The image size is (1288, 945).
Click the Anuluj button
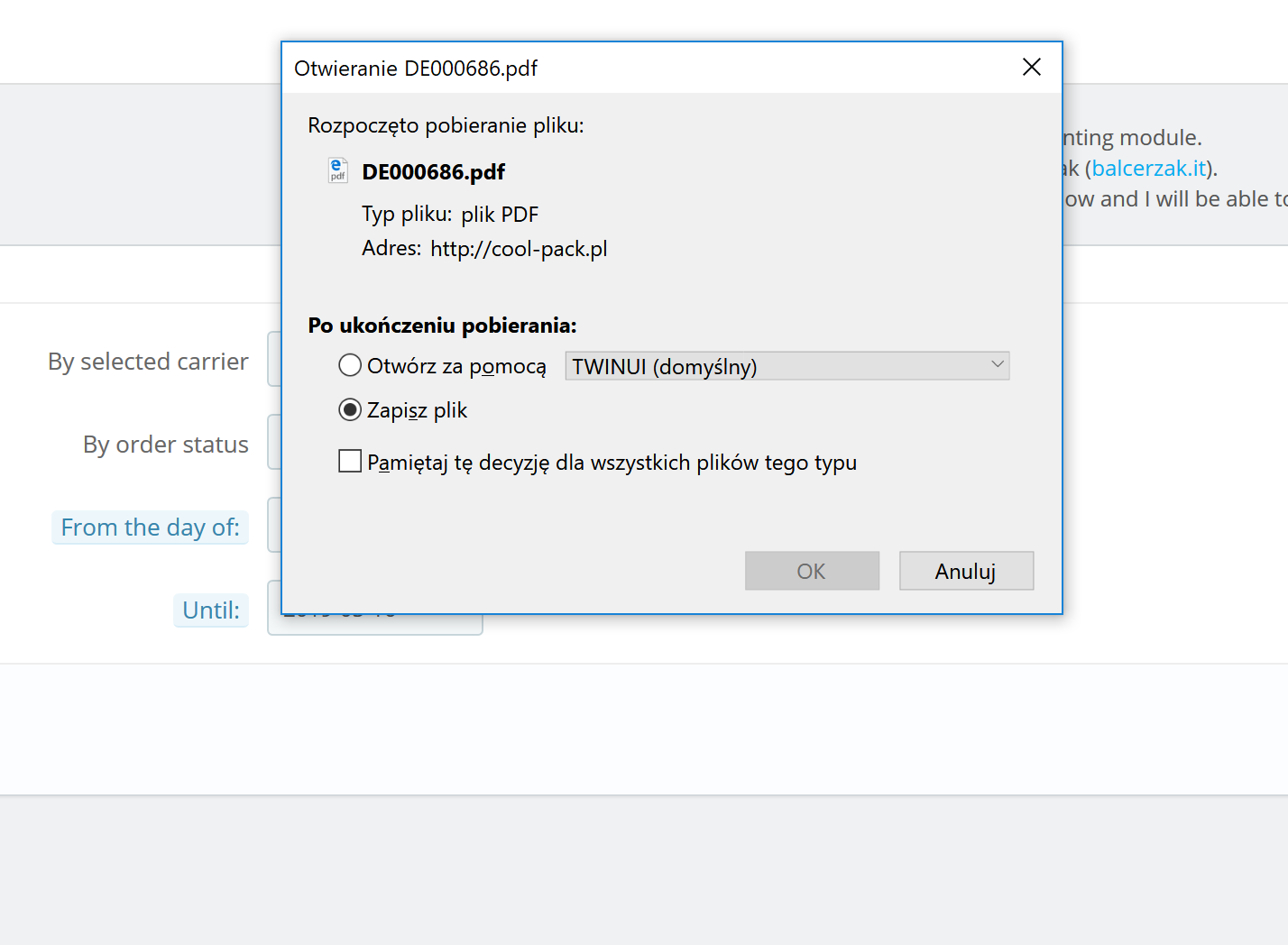(x=966, y=571)
